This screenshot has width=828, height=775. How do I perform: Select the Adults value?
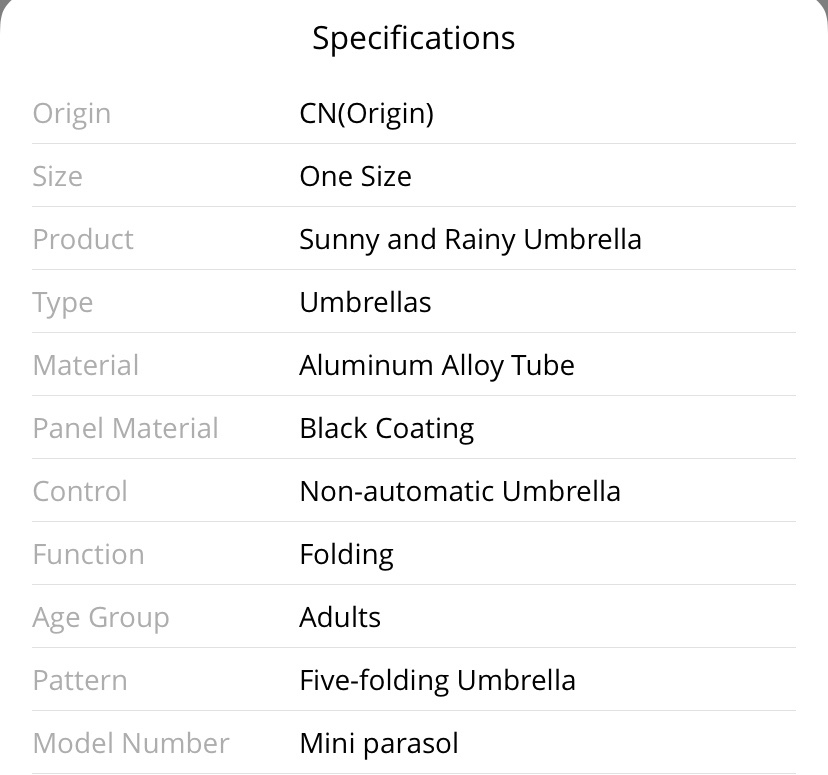[340, 617]
